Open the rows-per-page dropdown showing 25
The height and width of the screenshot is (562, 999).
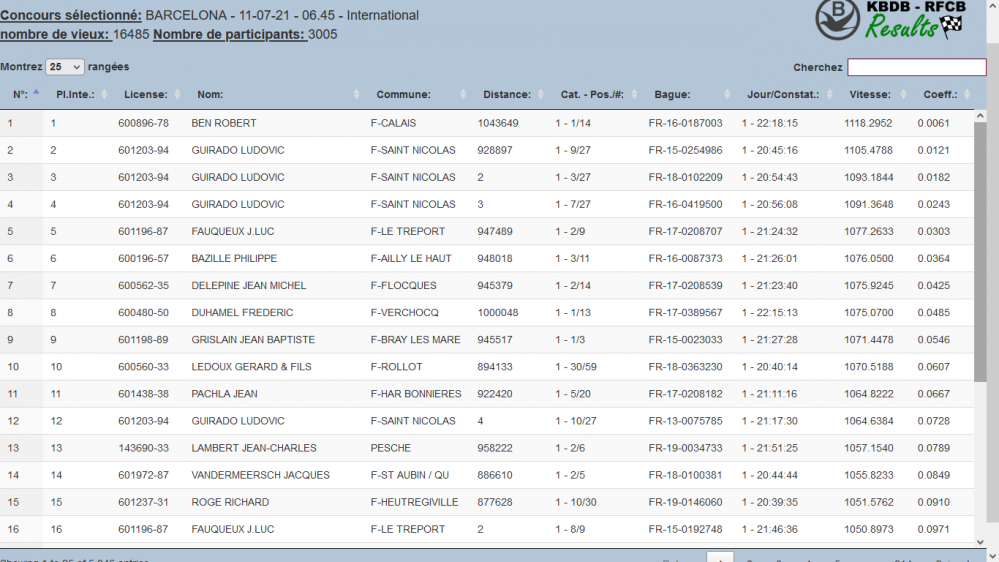65,67
